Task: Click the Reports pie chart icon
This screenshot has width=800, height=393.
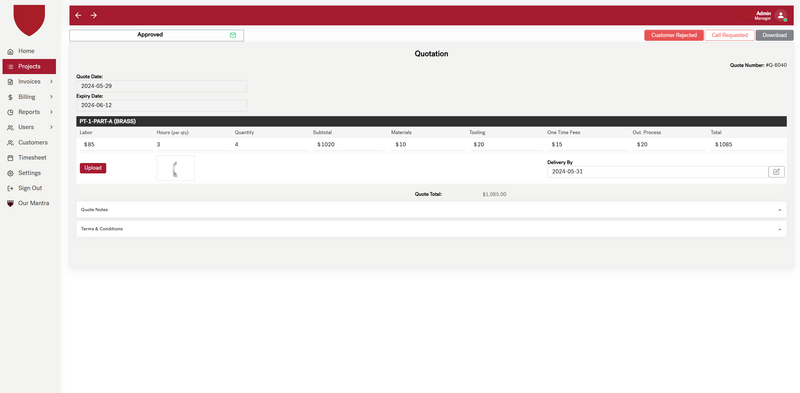Action: pos(10,112)
